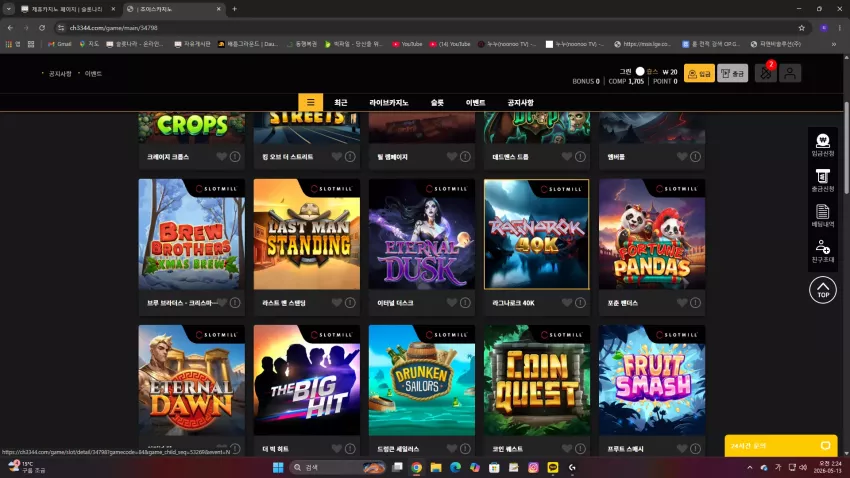Select the 최근 menu item
Image resolution: width=850 pixels, height=478 pixels.
coord(340,102)
